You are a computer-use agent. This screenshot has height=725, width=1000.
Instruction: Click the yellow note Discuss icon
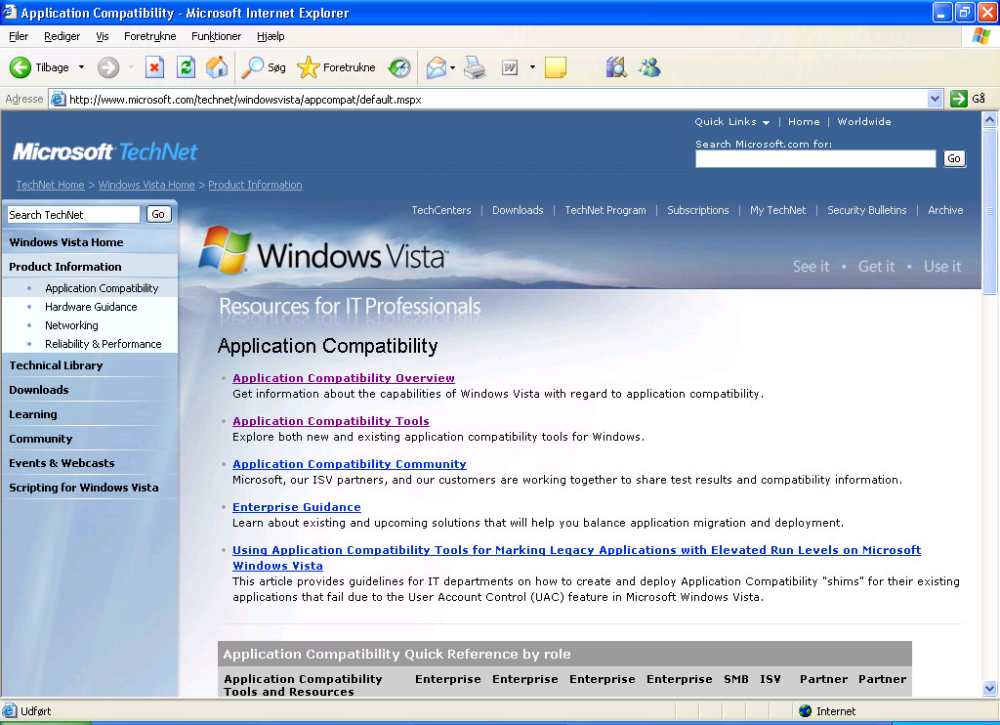555,67
